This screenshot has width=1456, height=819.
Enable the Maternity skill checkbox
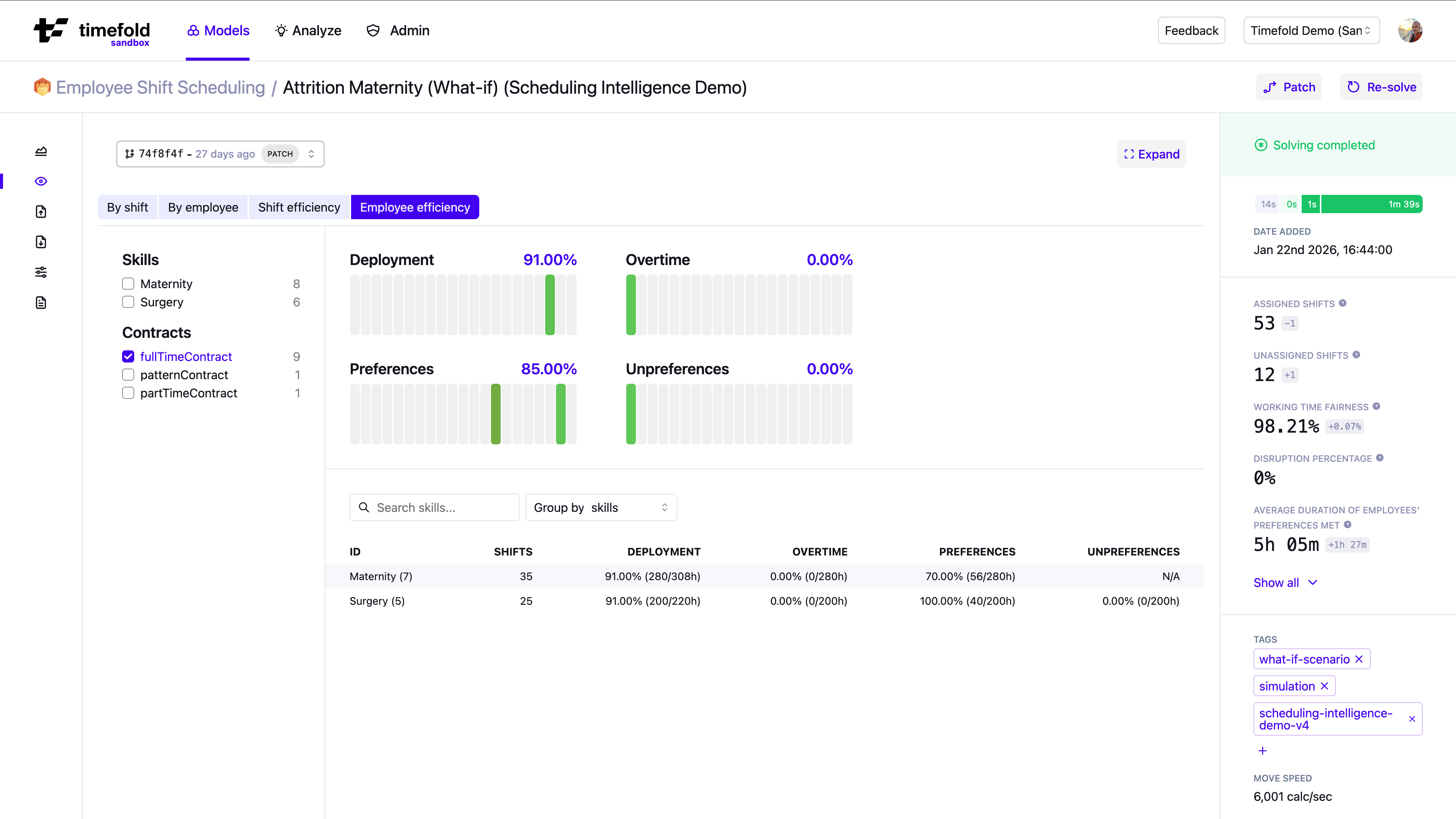coord(128,284)
